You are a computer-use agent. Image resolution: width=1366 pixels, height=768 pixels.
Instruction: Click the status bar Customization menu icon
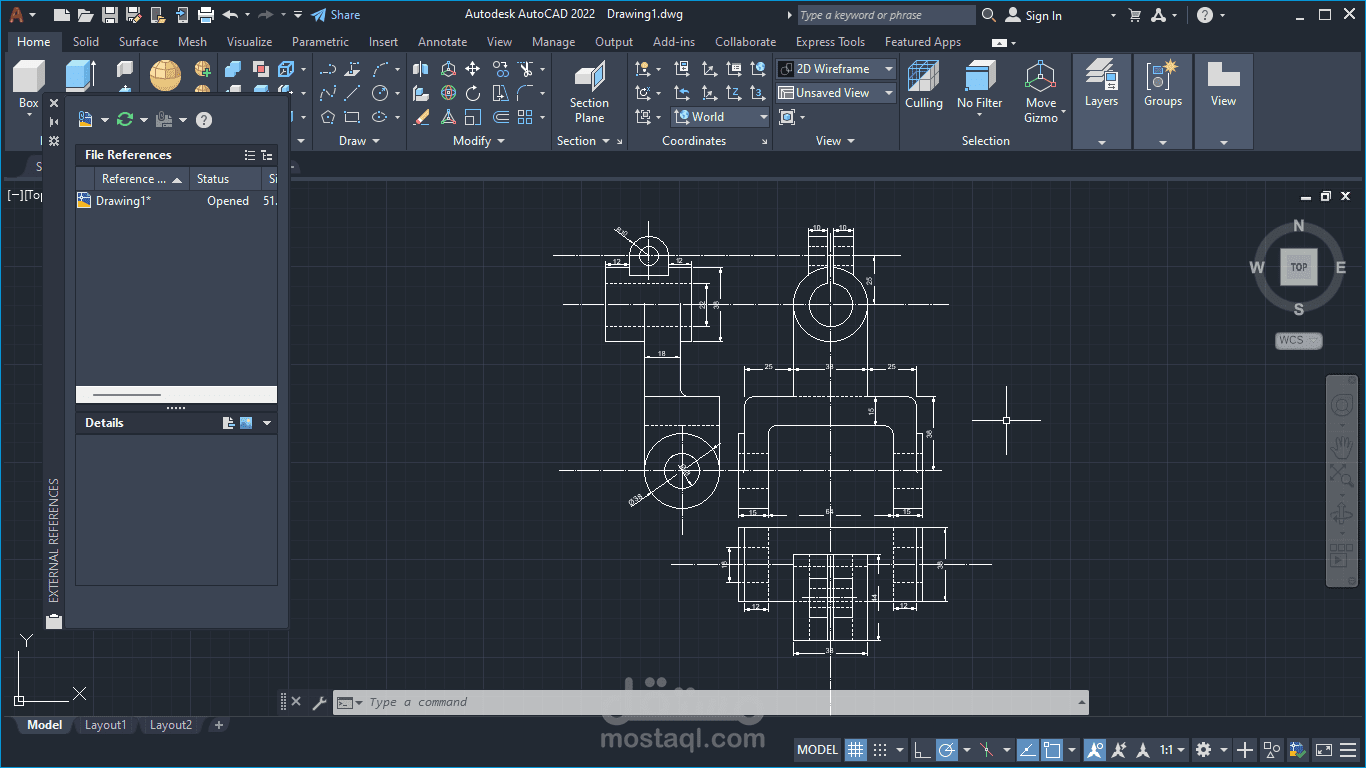pos(1348,750)
